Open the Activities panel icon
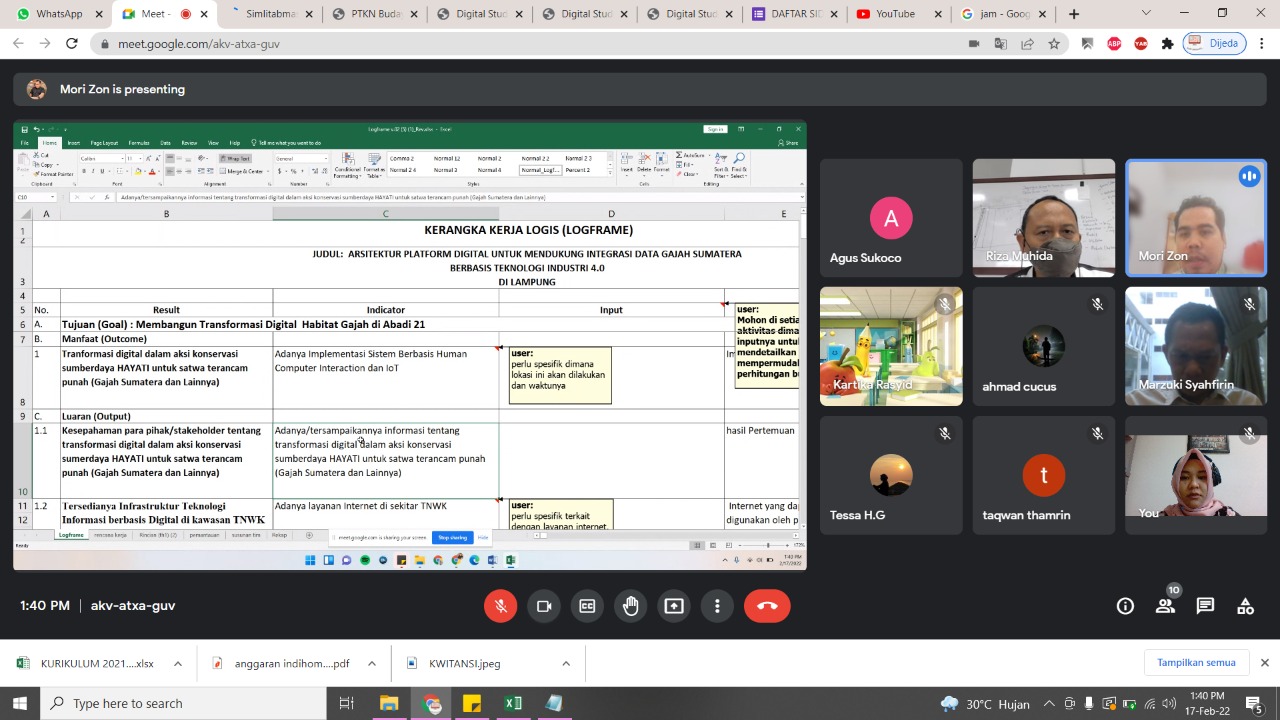Viewport: 1280px width, 720px height. pyautogui.click(x=1245, y=606)
